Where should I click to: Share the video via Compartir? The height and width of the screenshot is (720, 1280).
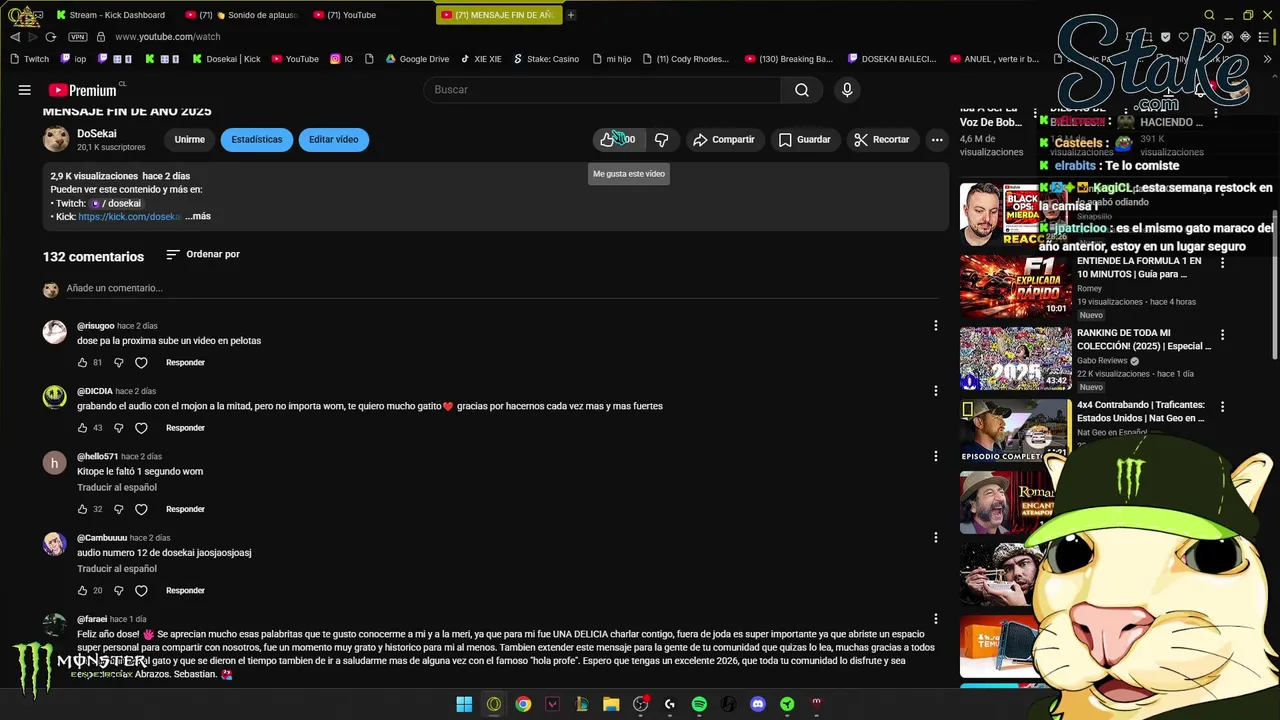pos(724,140)
